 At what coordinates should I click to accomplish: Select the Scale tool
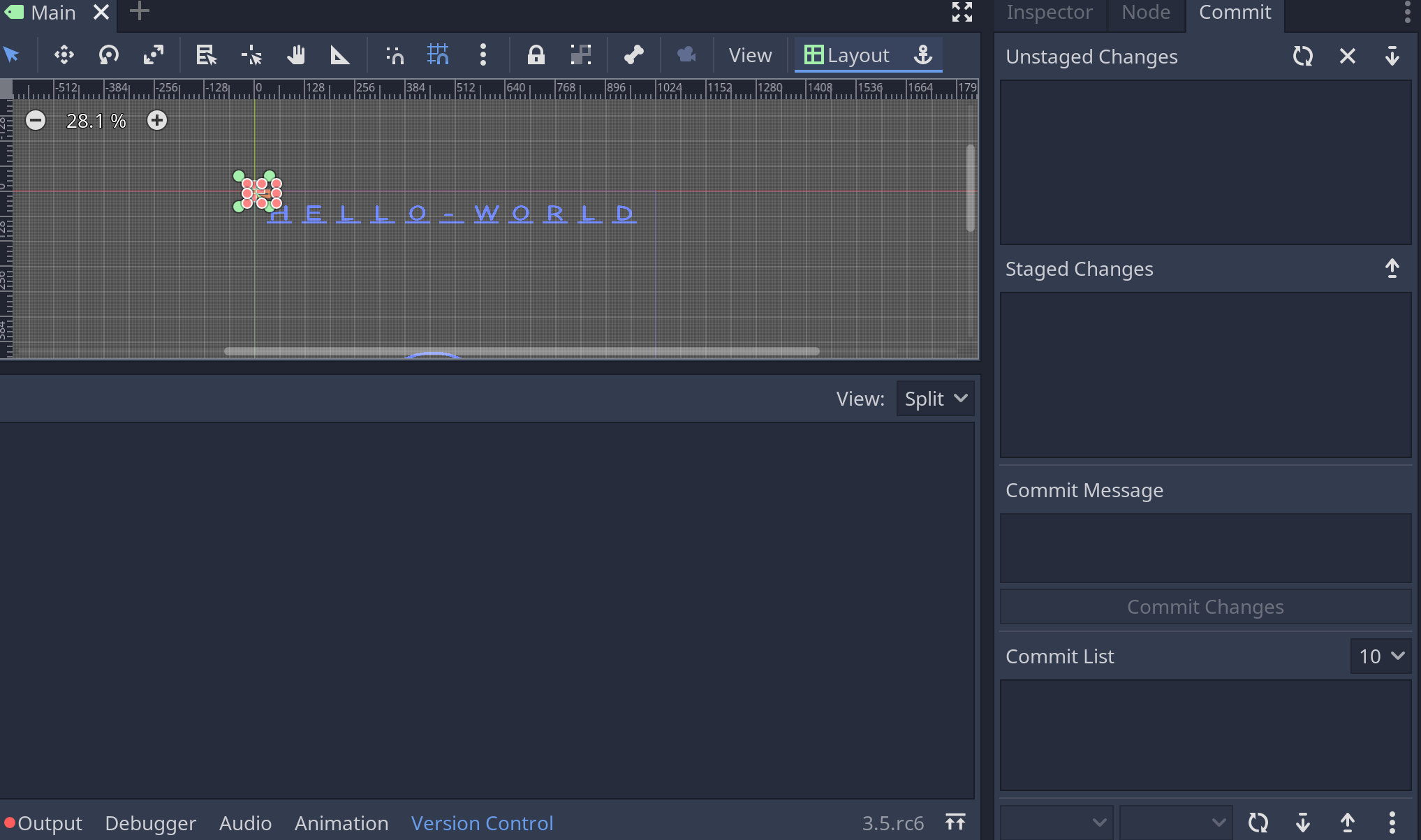(154, 55)
